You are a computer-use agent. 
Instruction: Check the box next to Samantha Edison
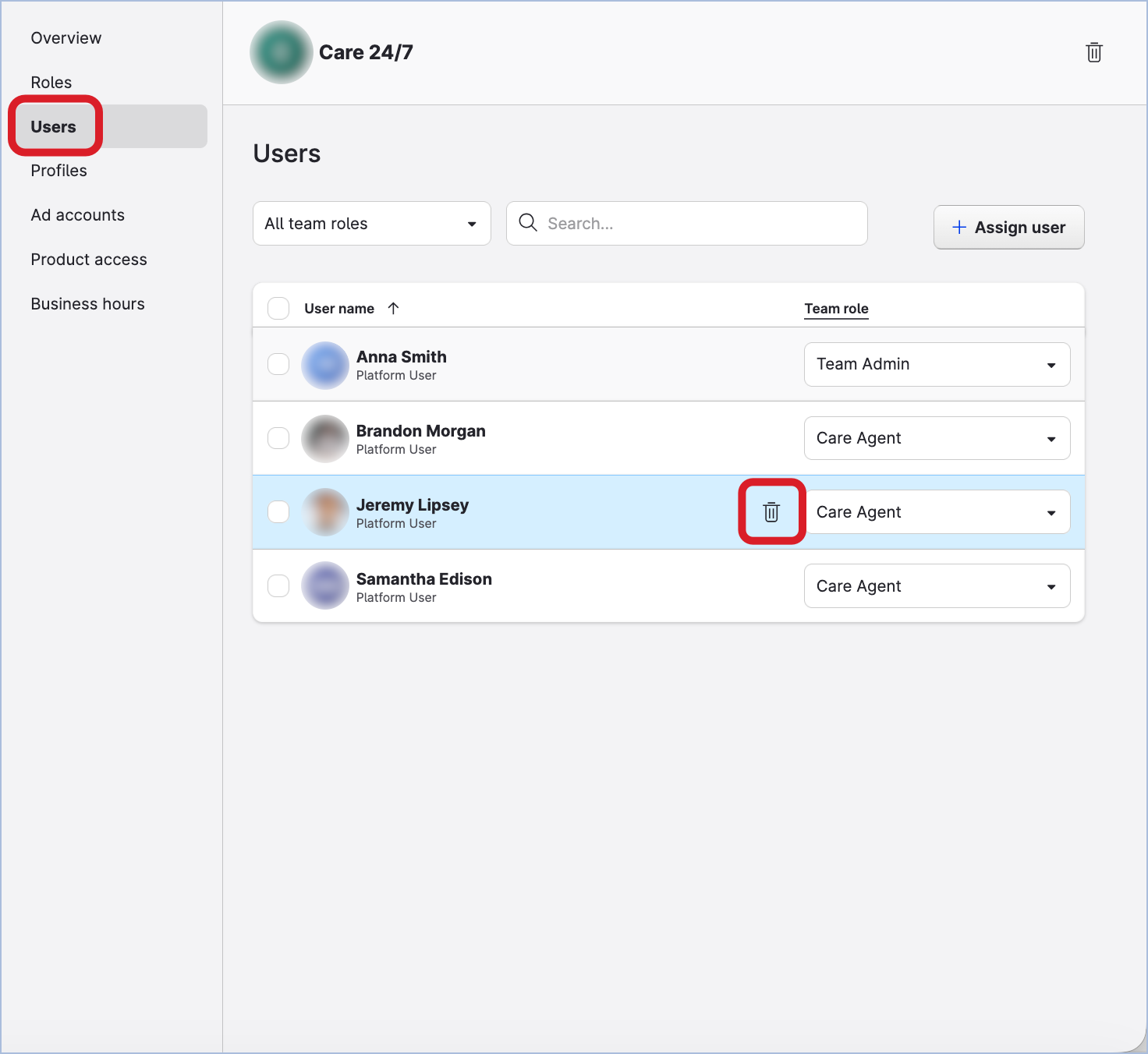(x=278, y=585)
